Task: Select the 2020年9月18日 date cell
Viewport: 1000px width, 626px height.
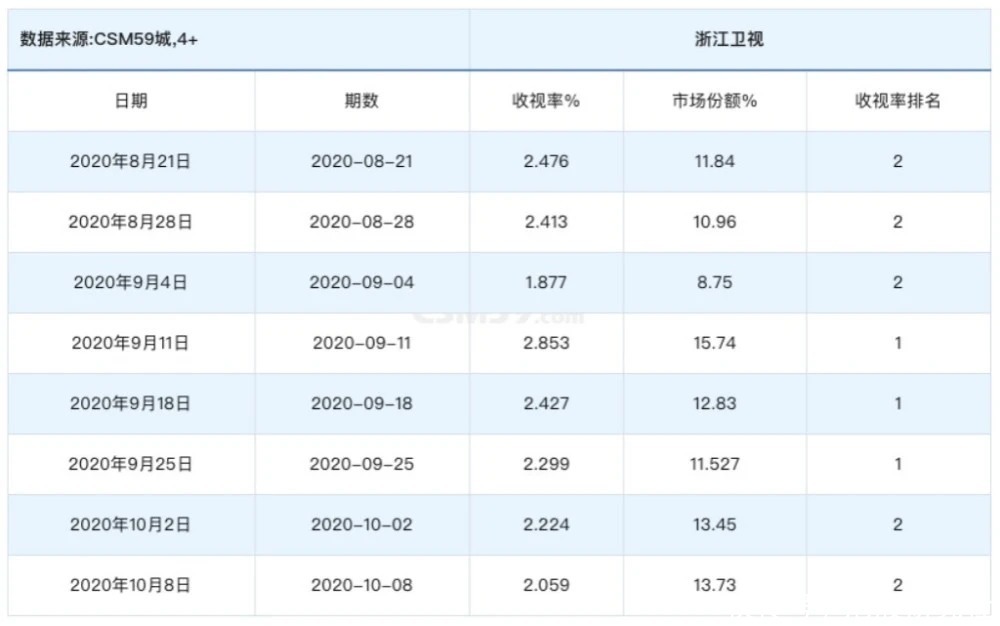Action: click(x=130, y=404)
